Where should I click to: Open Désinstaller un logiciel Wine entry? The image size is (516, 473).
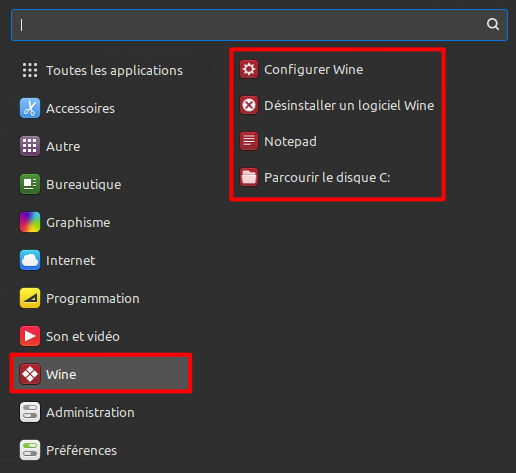coord(338,105)
